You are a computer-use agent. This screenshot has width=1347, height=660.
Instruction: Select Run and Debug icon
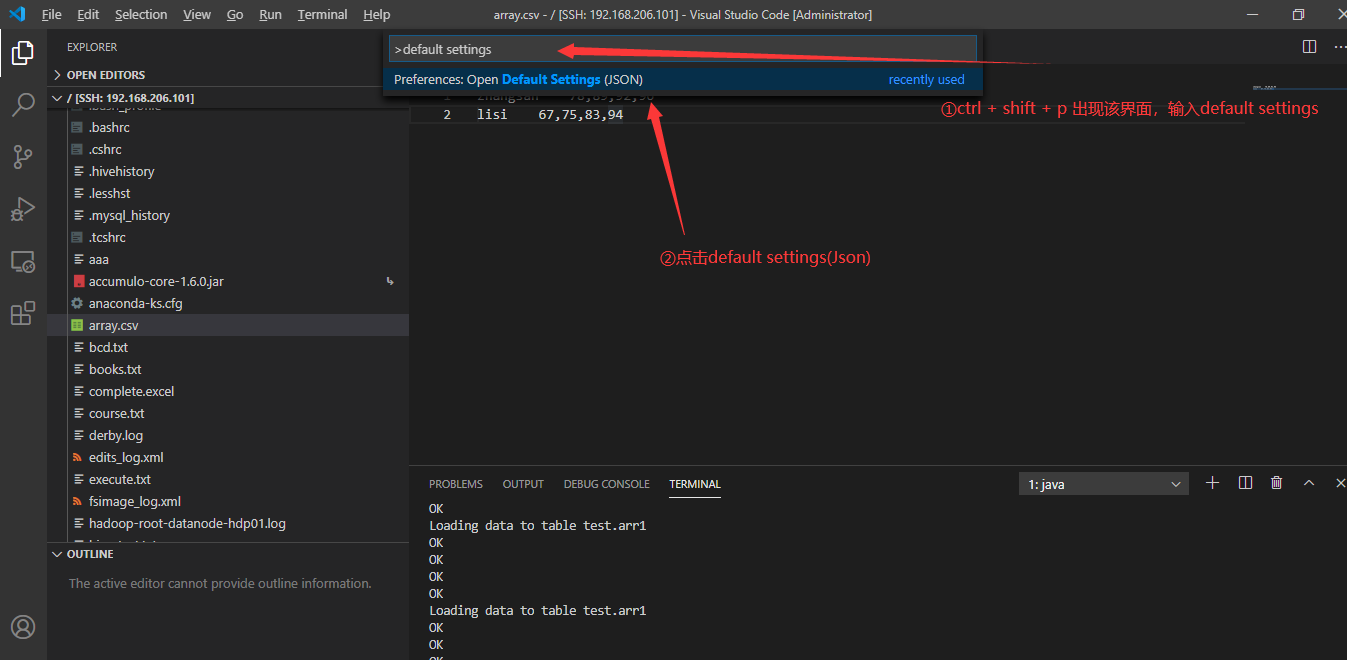[23, 209]
